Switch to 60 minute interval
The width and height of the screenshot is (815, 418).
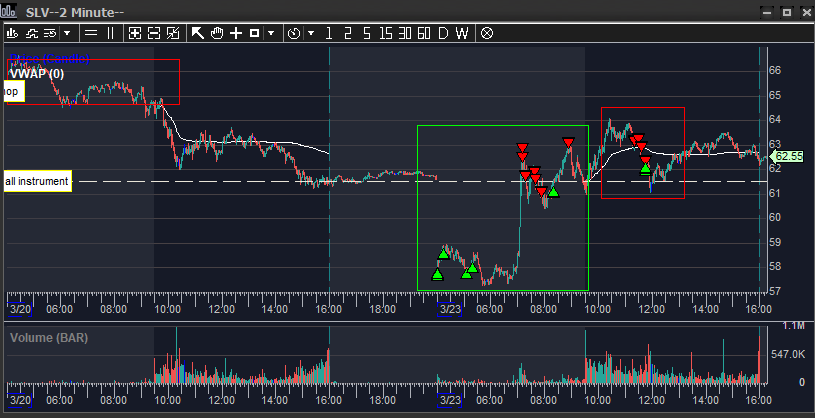click(x=424, y=33)
